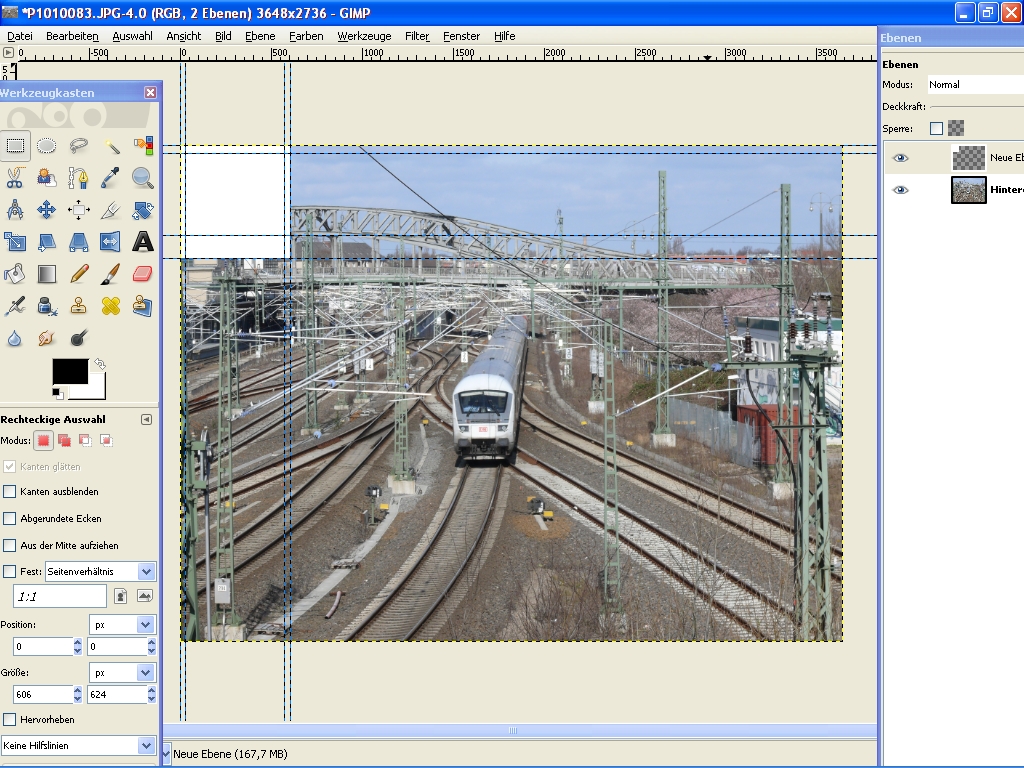Toggle the Fest fixed checkbox
The image size is (1024, 768).
click(x=10, y=571)
